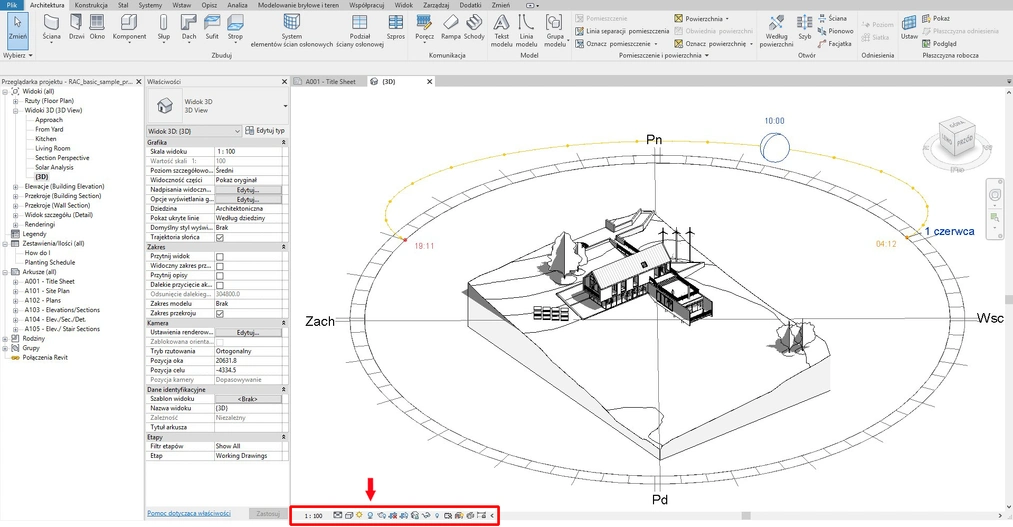Viewport: 1013px width, 527px height.
Task: Open the sun path settings icon
Action: (x=359, y=515)
